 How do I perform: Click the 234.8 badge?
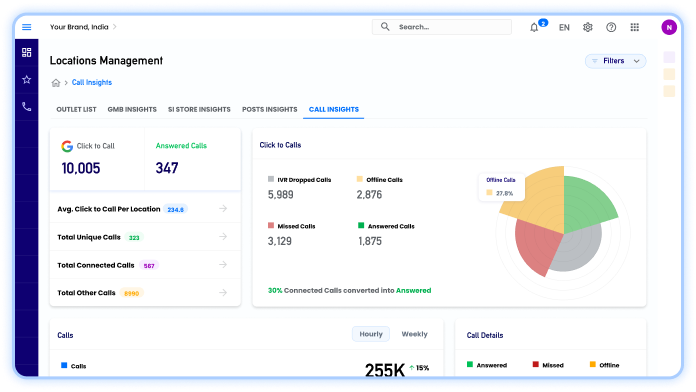(175, 210)
